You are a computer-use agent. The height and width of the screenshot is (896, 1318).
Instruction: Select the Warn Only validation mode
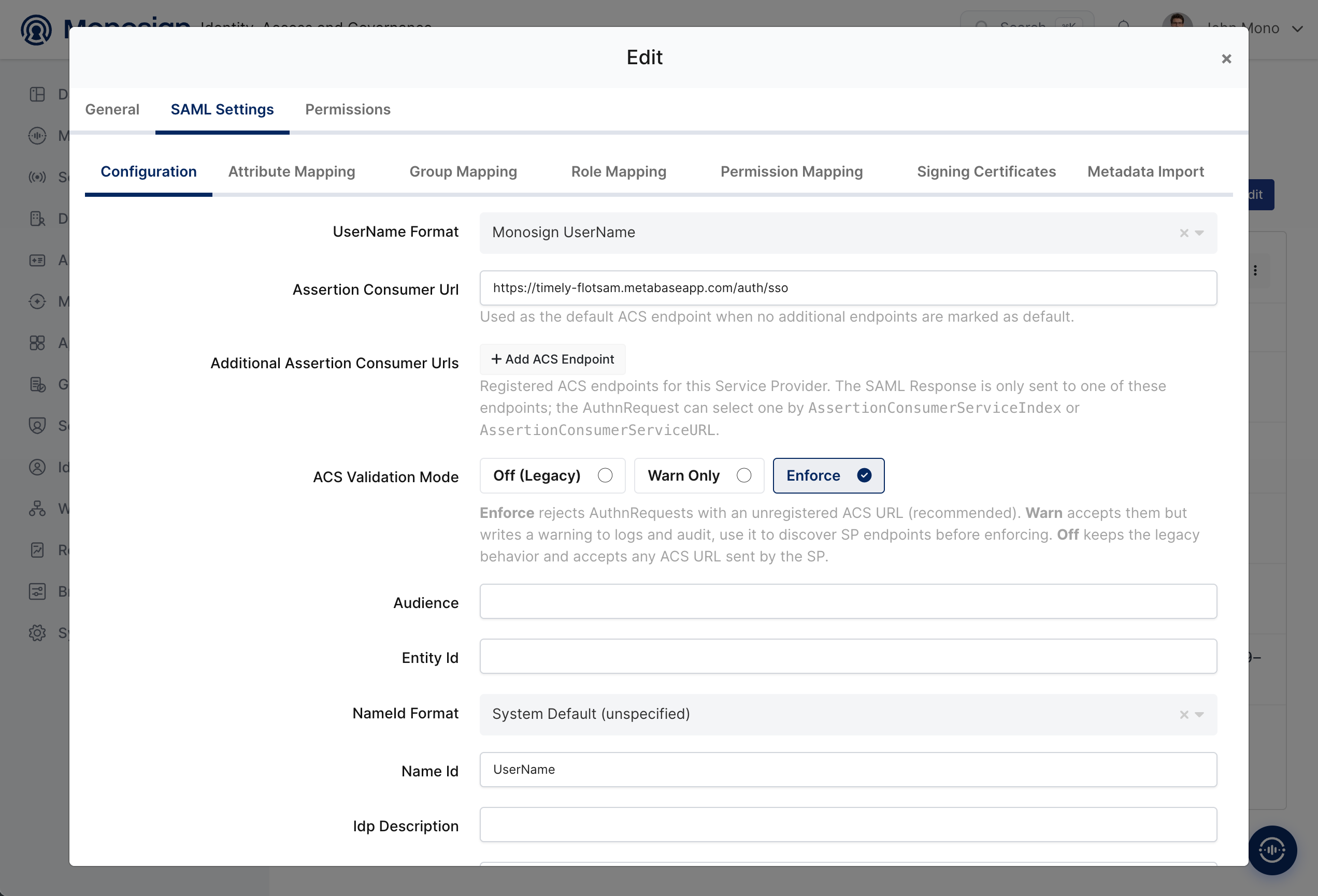699,475
